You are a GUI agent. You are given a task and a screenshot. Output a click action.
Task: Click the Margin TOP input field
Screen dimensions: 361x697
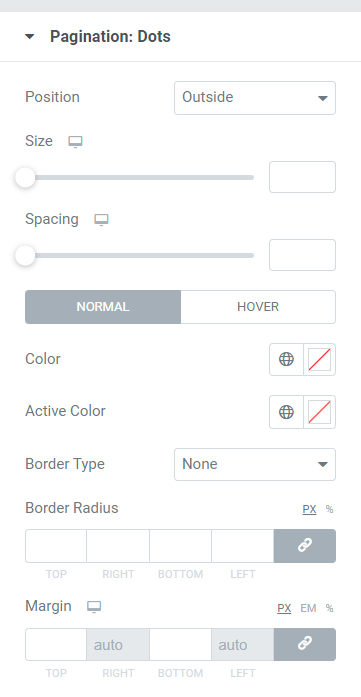coord(56,644)
